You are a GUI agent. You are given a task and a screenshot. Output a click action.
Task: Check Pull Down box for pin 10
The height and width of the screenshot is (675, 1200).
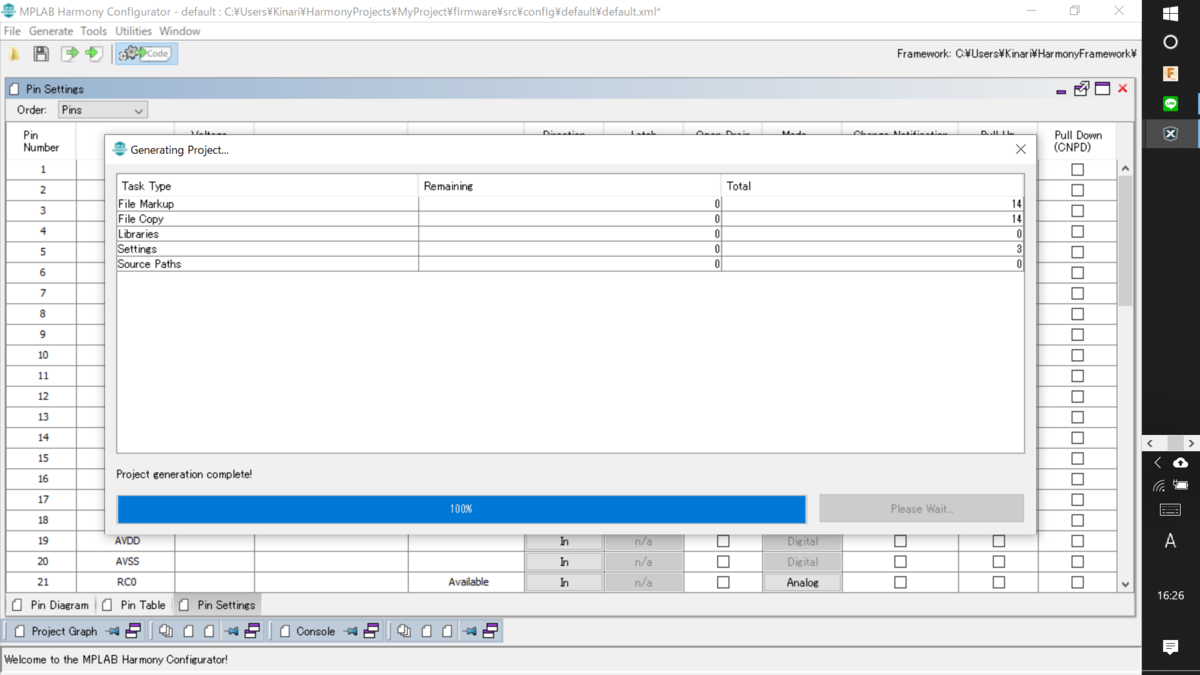pyautogui.click(x=1077, y=355)
